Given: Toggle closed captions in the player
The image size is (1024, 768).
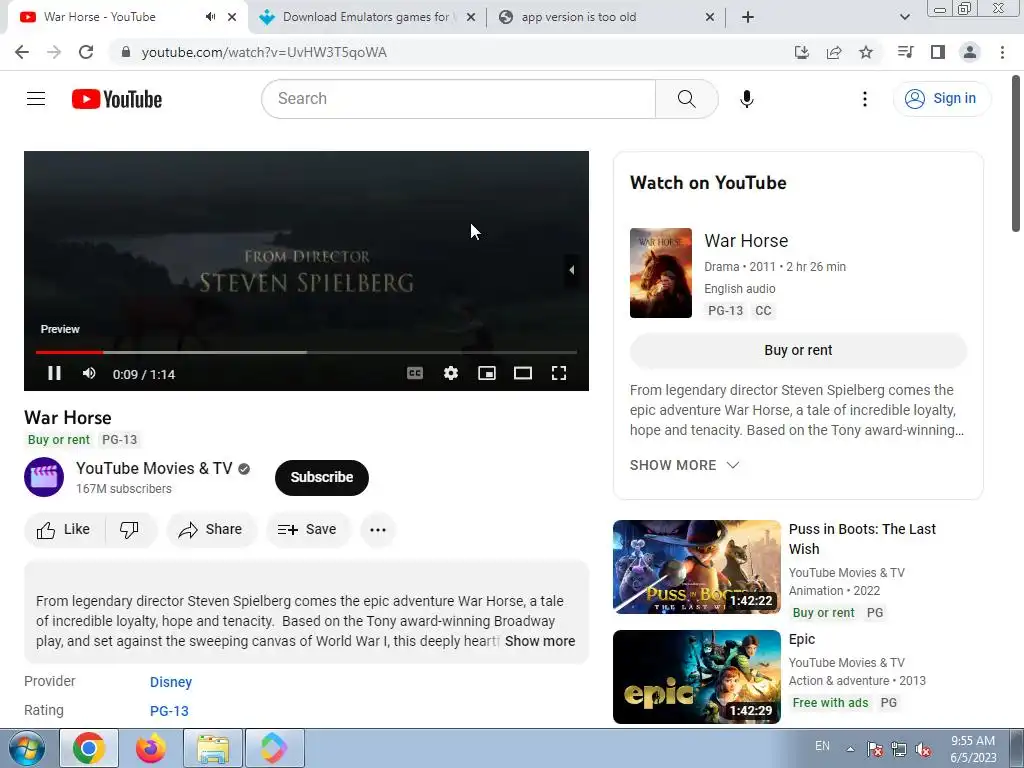Looking at the screenshot, I should [x=415, y=373].
